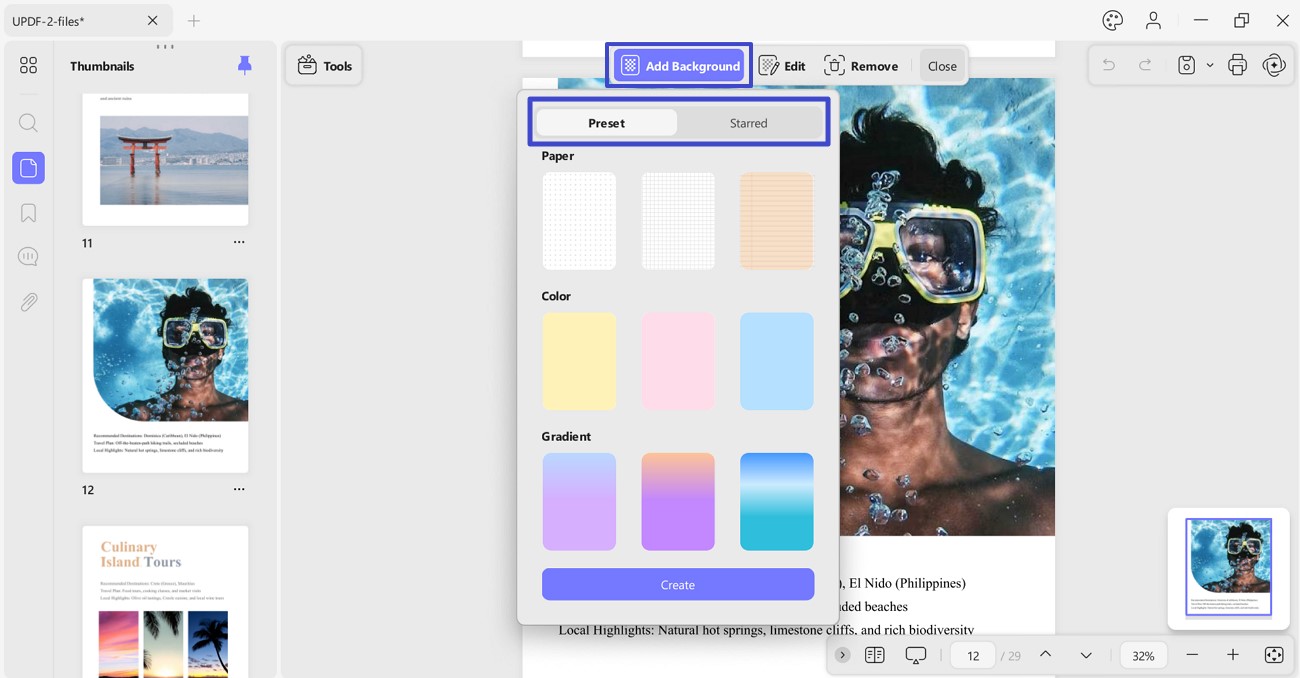The width and height of the screenshot is (1300, 678).
Task: Add a new tab with plus icon
Action: (194, 20)
